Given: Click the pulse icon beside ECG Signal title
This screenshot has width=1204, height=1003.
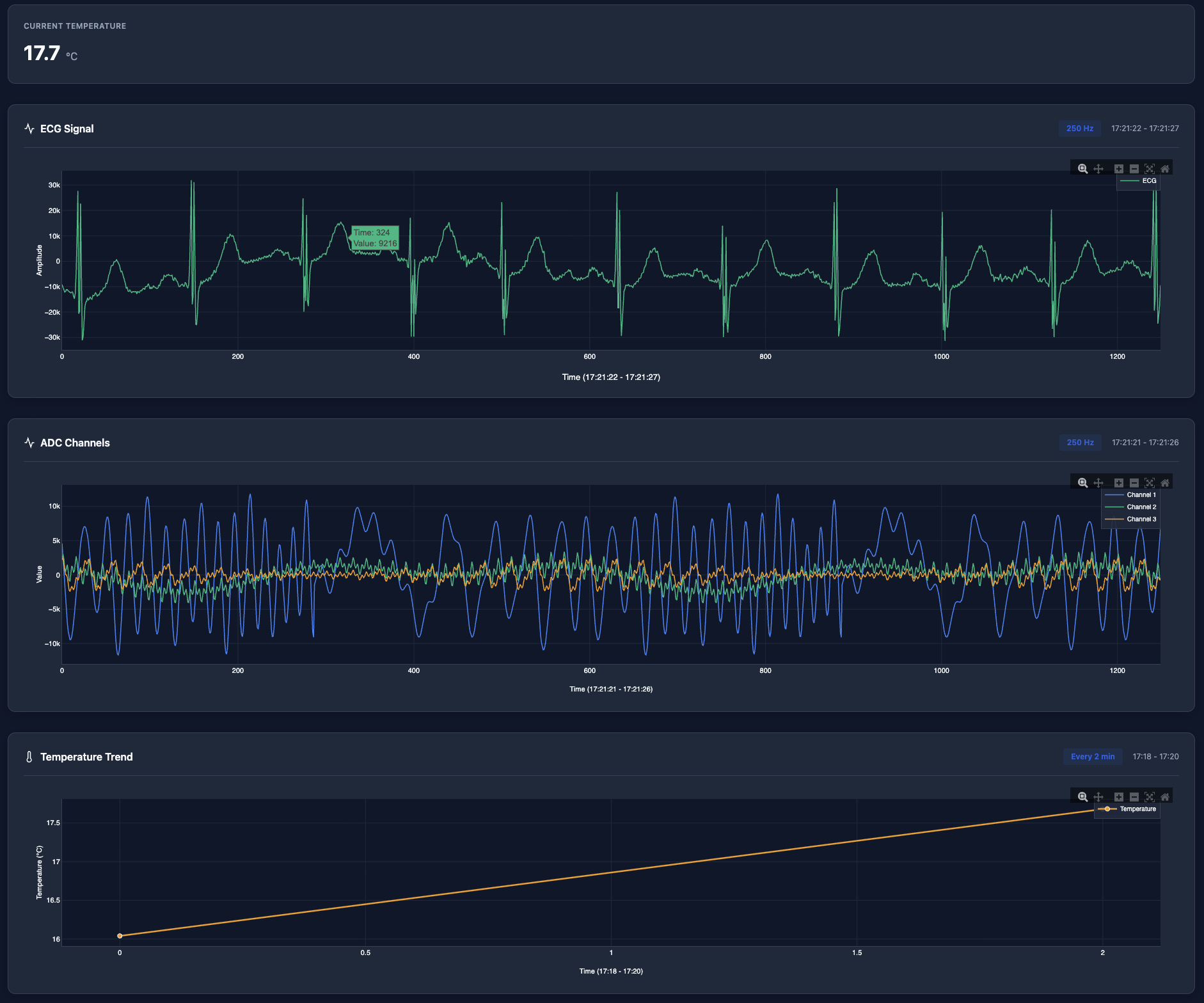Looking at the screenshot, I should click(29, 129).
